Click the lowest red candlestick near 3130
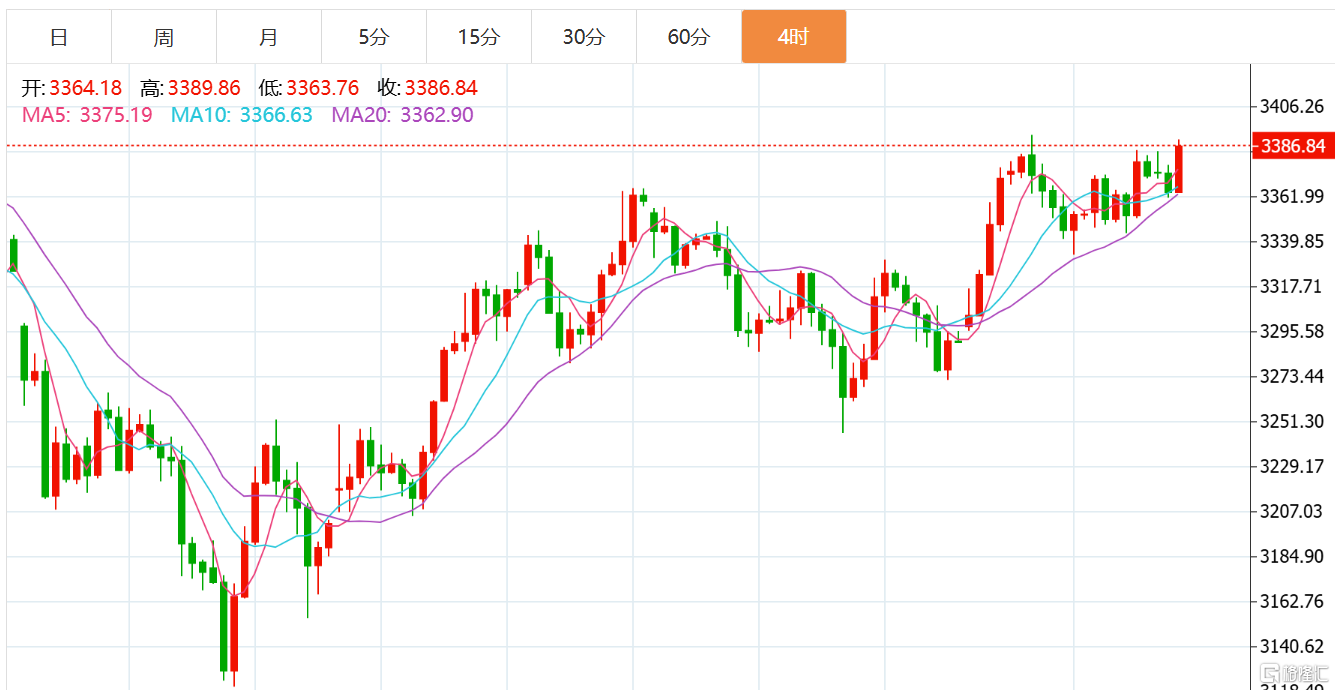The width and height of the screenshot is (1335, 690). tap(234, 633)
